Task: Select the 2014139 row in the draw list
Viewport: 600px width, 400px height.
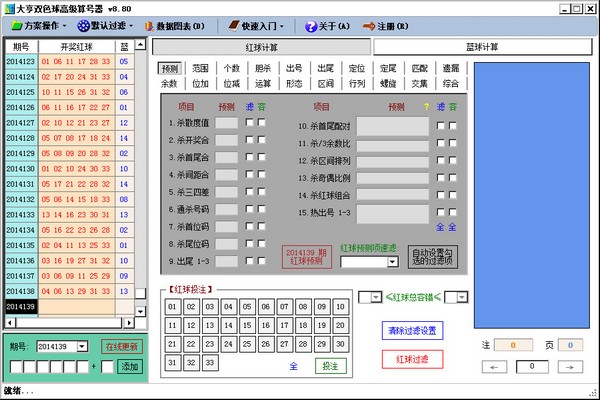Action: [70, 307]
